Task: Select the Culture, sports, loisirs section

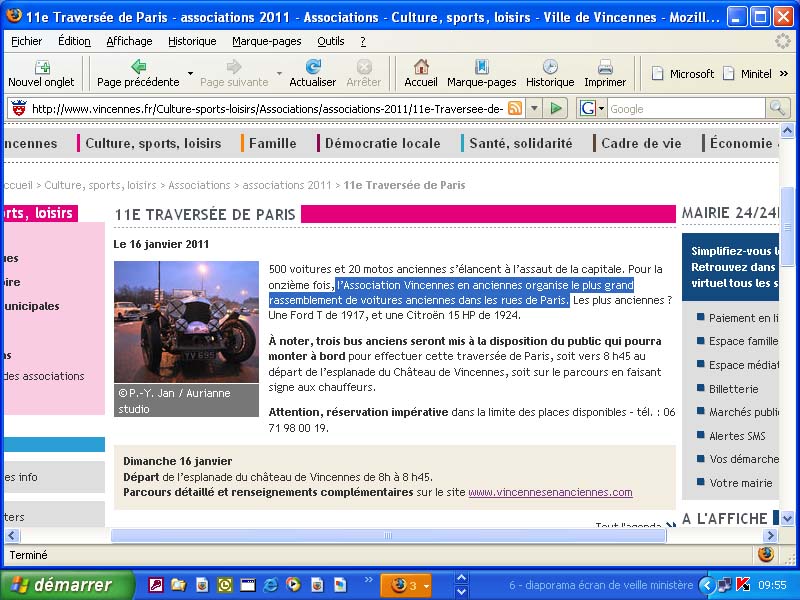Action: point(153,143)
